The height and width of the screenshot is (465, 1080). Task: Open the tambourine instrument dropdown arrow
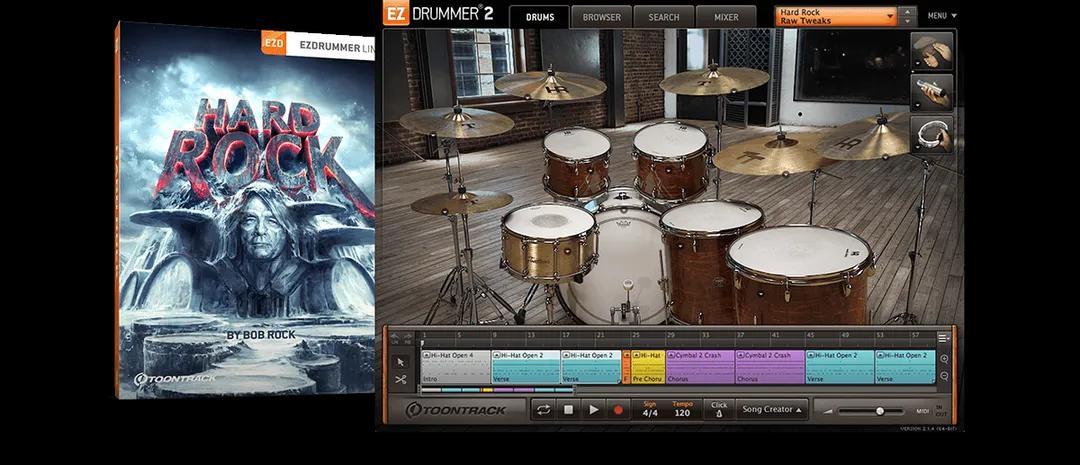[x=917, y=147]
